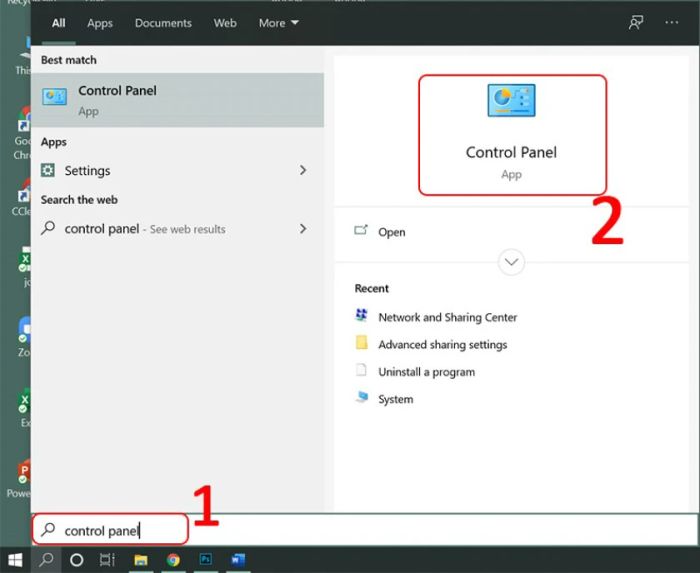Screen dimensions: 700x573
Task: Click the web search magnifier icon
Action: tap(48, 228)
